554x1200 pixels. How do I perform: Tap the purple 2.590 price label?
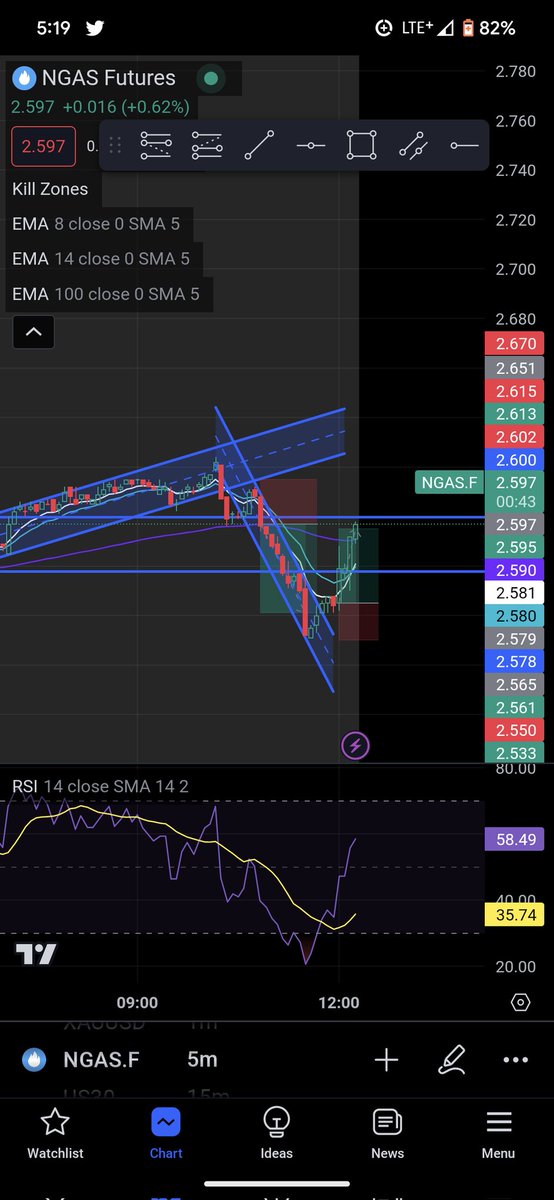tap(516, 569)
